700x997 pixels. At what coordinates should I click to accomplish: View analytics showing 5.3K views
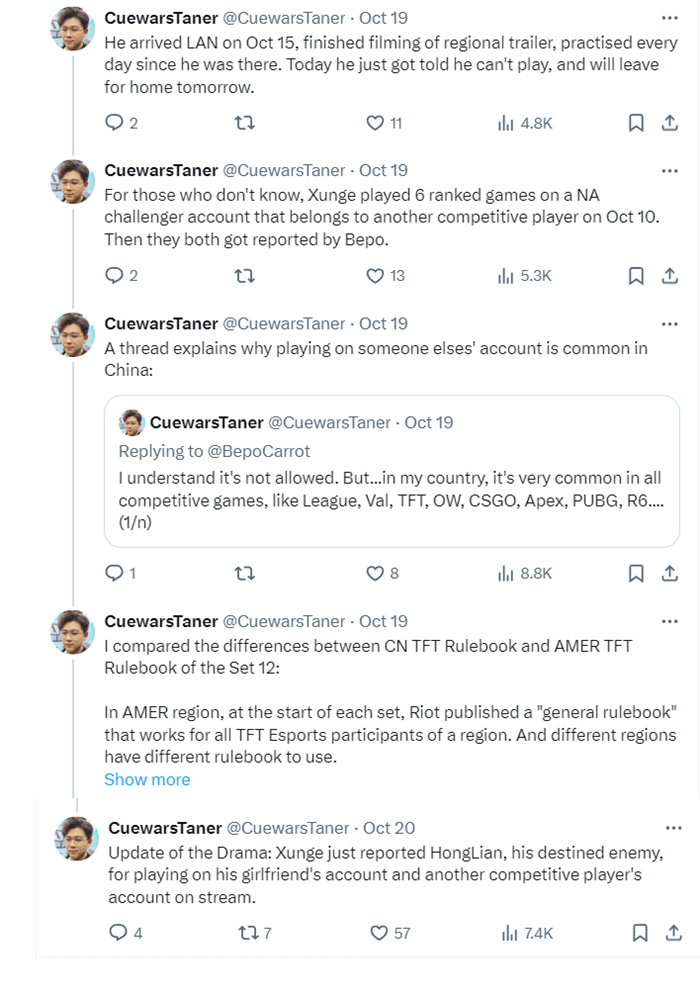pos(525,275)
